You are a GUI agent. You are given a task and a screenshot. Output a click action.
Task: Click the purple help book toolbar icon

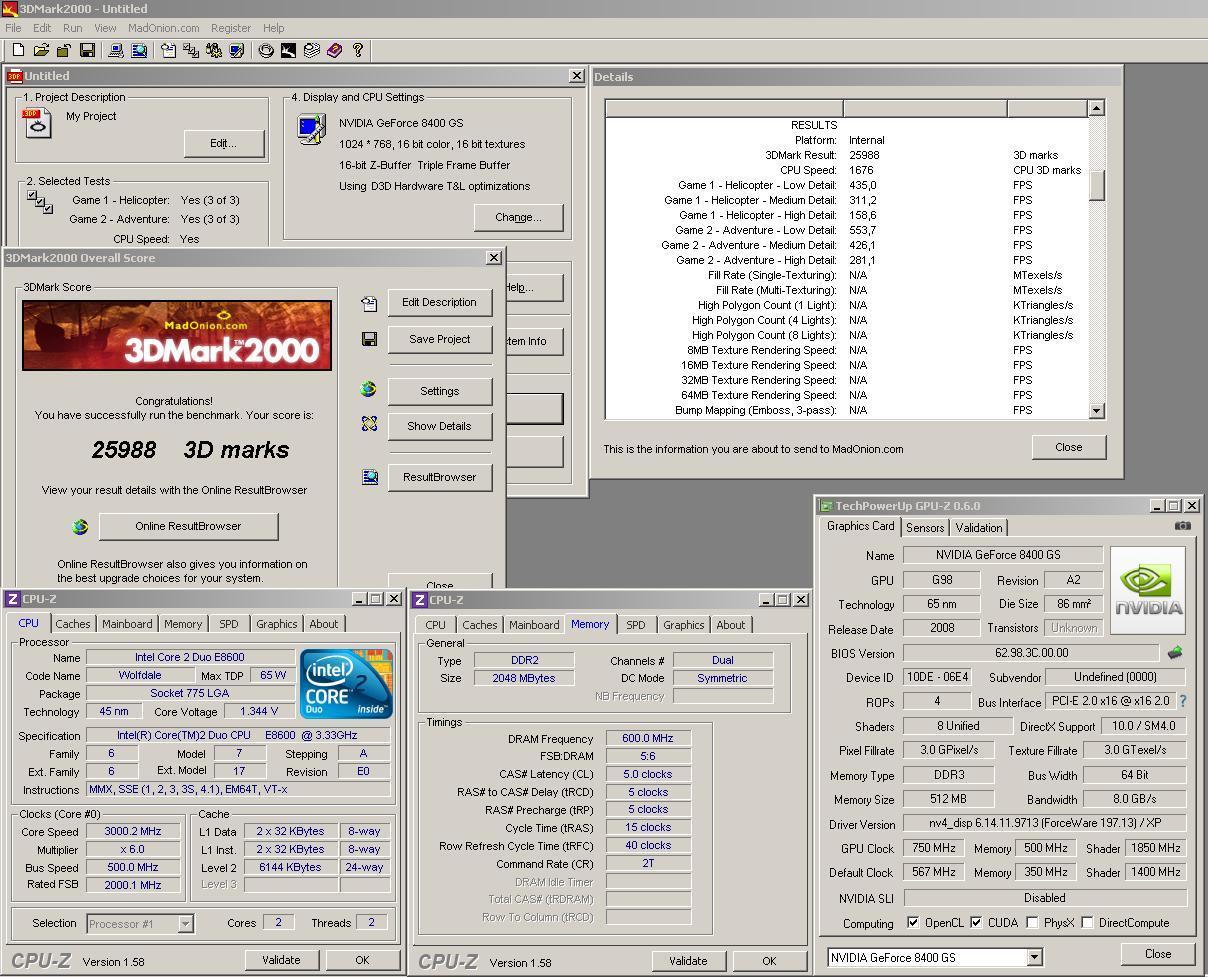pos(334,50)
